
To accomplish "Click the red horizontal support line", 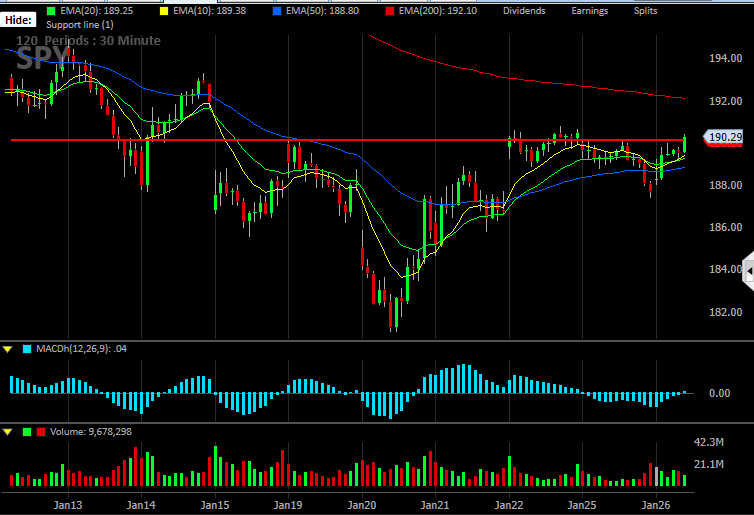I will click(346, 140).
